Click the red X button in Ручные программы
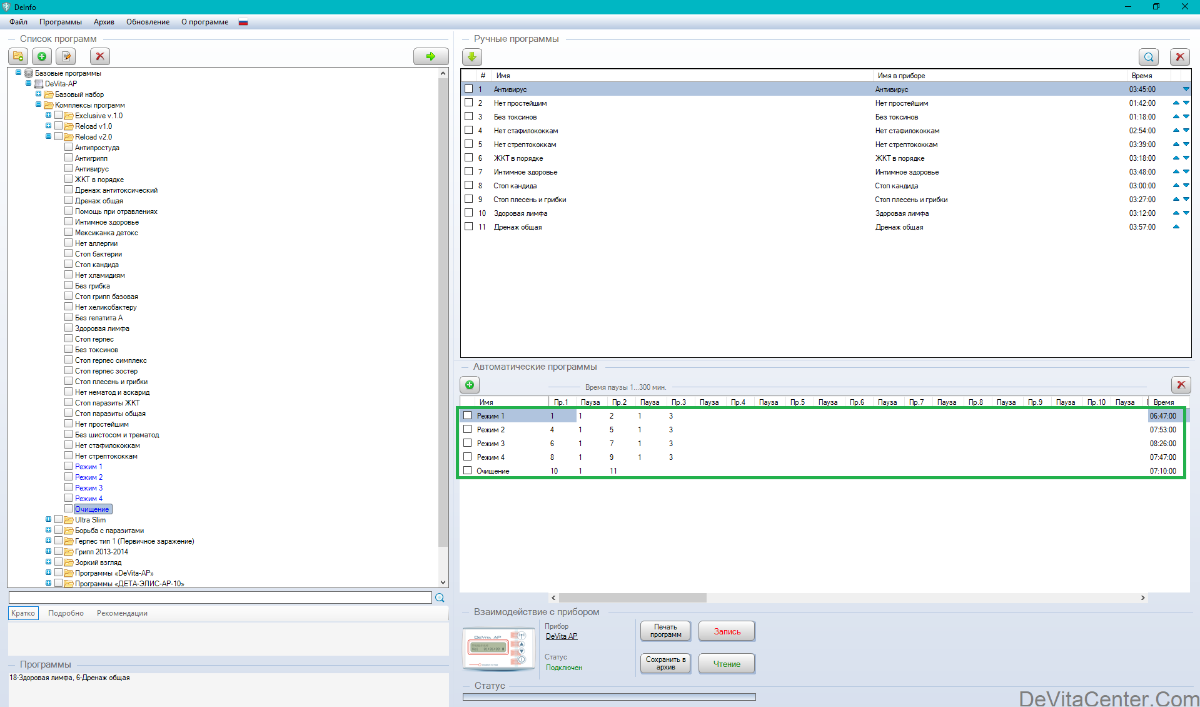This screenshot has height=707, width=1200. 1180,57
